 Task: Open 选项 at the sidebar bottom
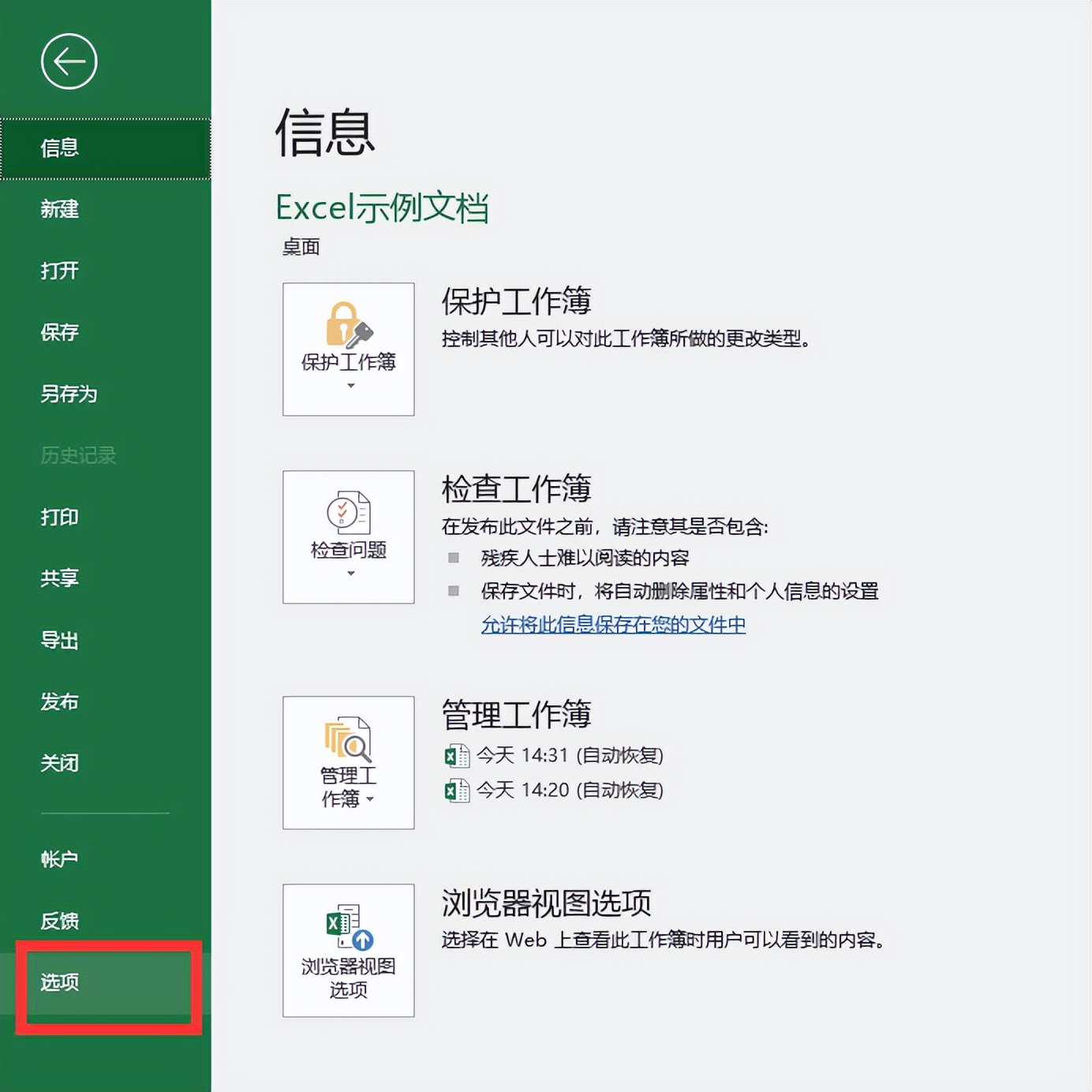coord(106,982)
